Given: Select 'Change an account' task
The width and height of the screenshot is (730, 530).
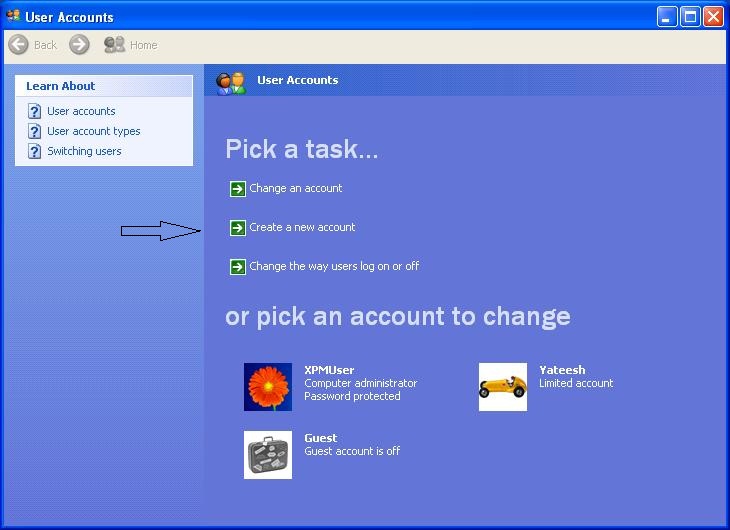Looking at the screenshot, I should point(296,188).
